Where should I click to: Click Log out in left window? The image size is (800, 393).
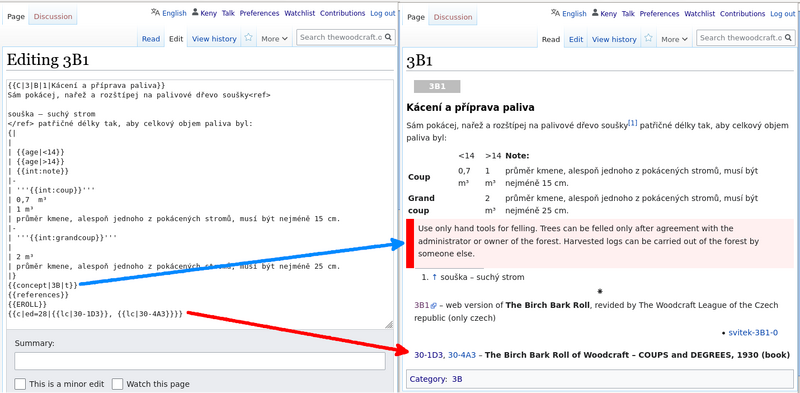click(383, 13)
